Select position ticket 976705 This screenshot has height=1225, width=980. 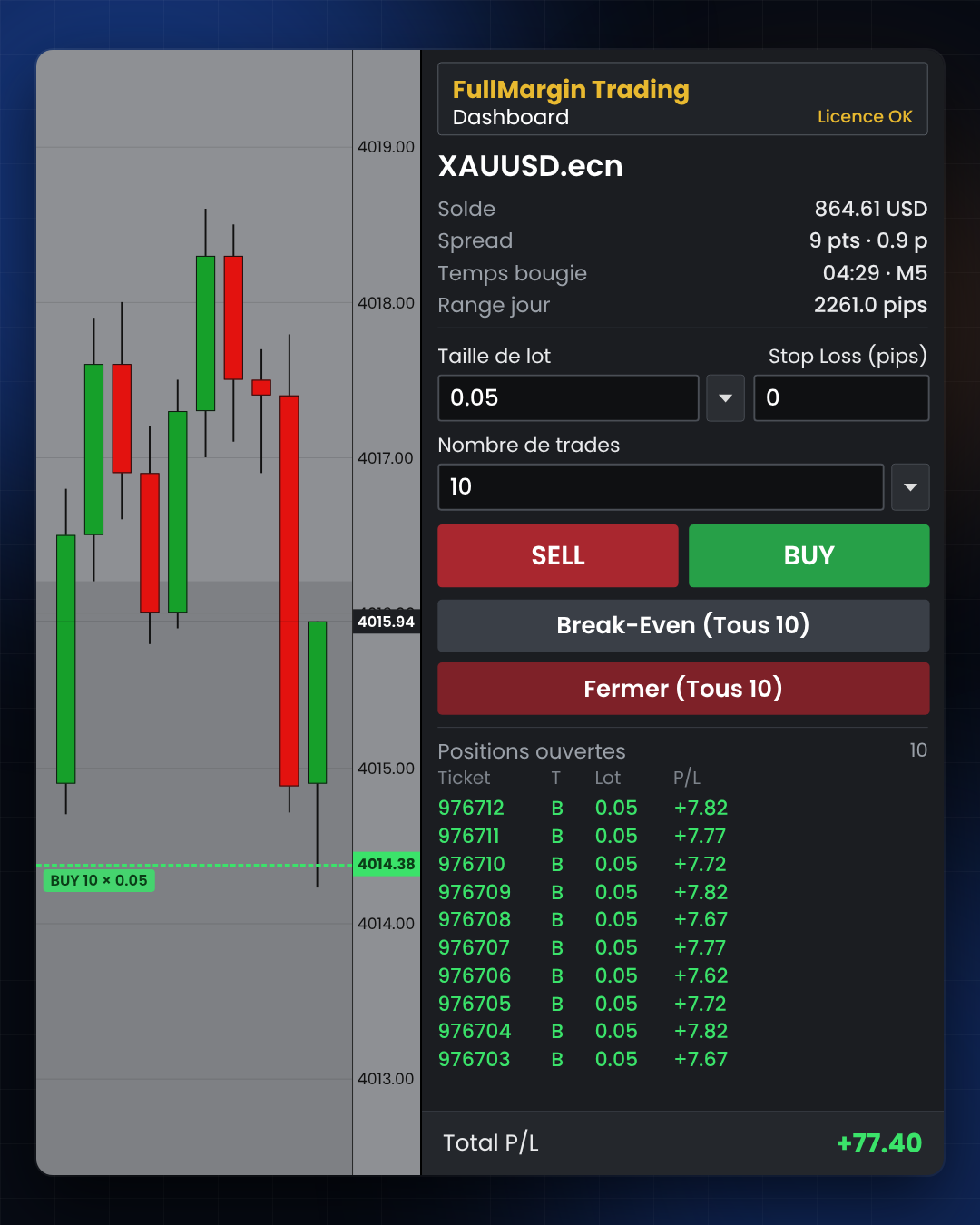pos(475,1004)
